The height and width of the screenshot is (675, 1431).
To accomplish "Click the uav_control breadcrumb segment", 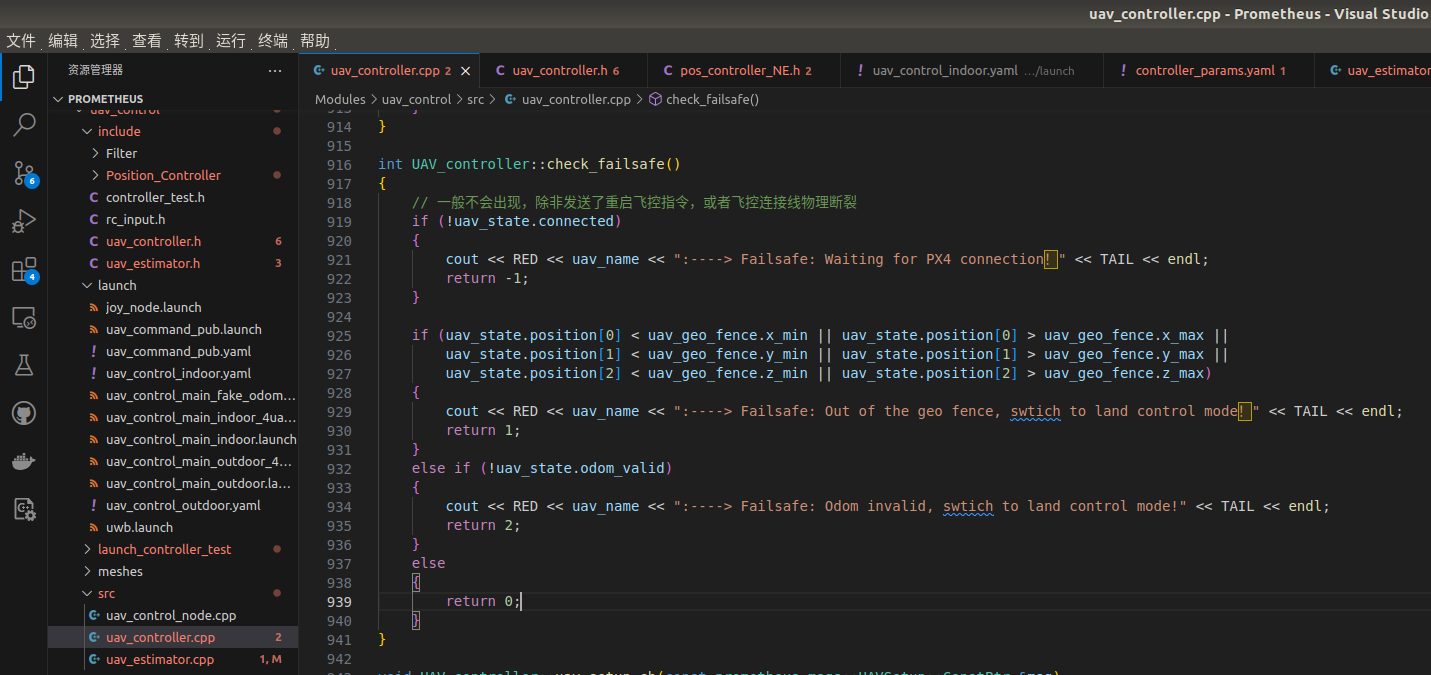I will tap(417, 99).
